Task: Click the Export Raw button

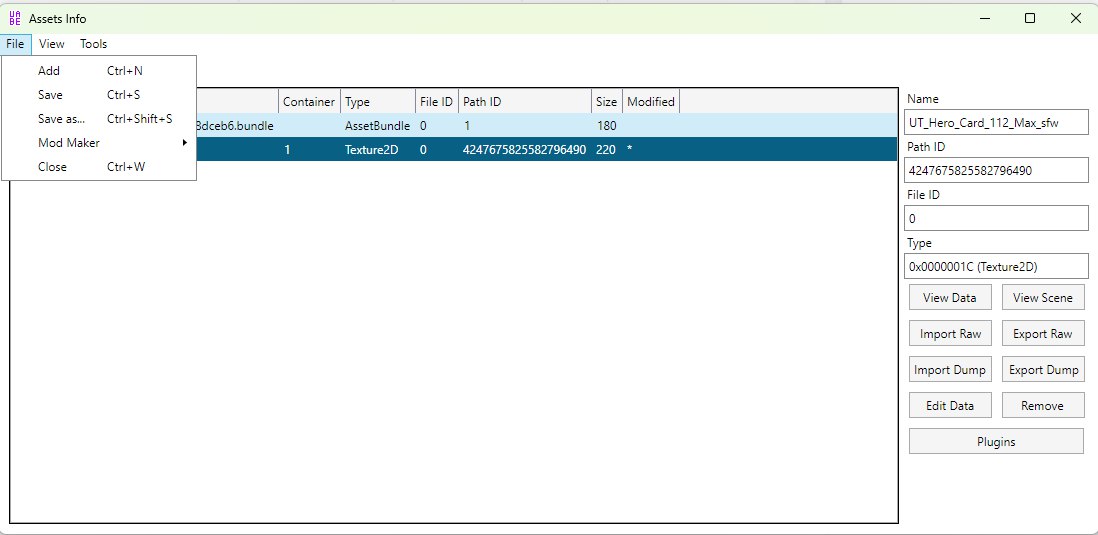Action: coord(1041,334)
